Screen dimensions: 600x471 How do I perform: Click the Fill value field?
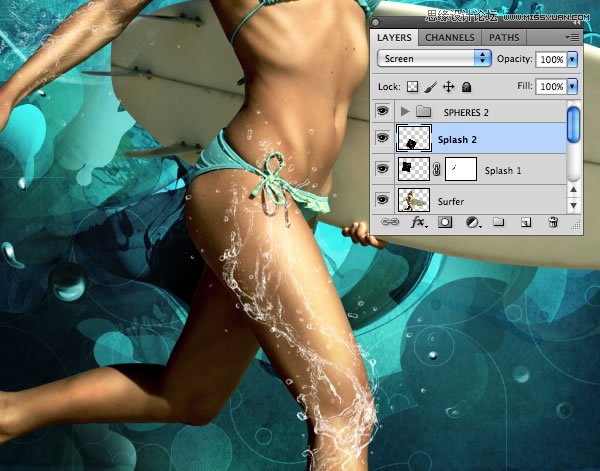click(551, 86)
